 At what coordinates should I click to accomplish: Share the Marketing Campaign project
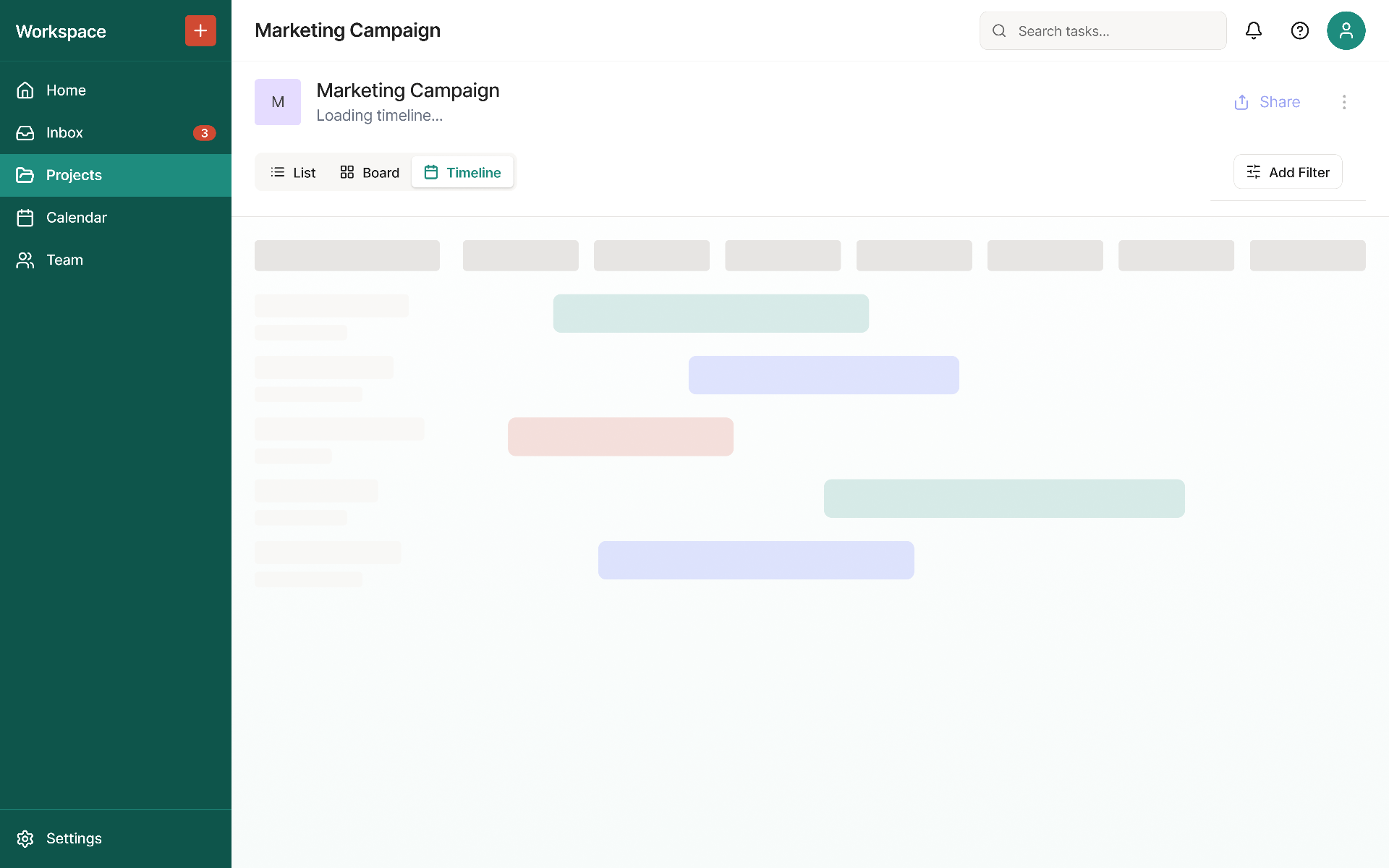coord(1267,102)
